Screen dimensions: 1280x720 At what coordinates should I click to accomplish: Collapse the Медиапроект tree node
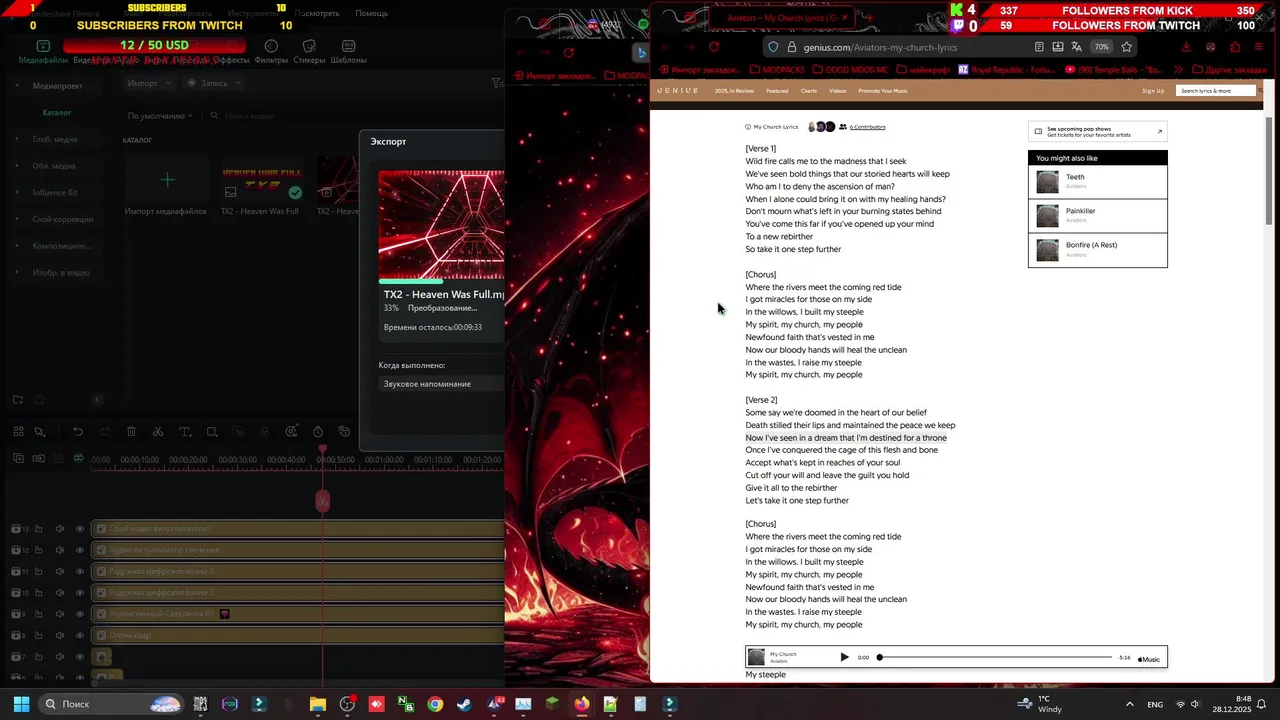17,86
